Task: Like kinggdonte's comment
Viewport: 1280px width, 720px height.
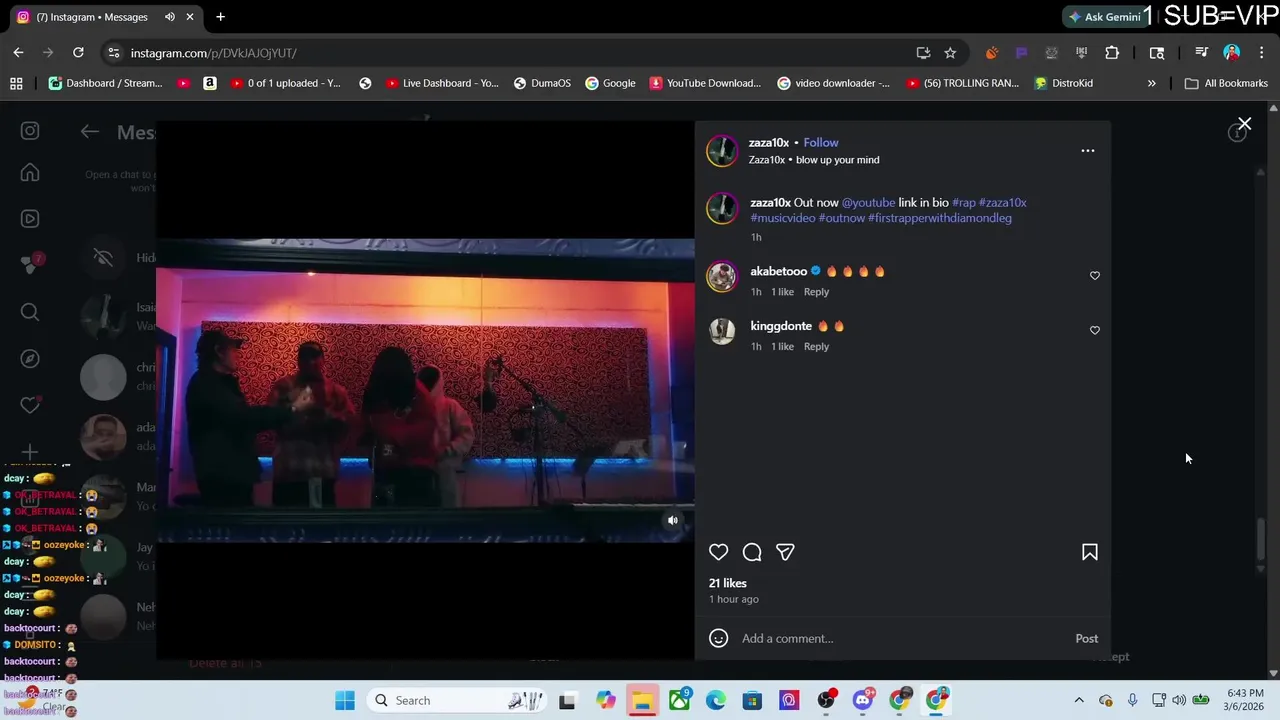Action: click(x=1095, y=331)
